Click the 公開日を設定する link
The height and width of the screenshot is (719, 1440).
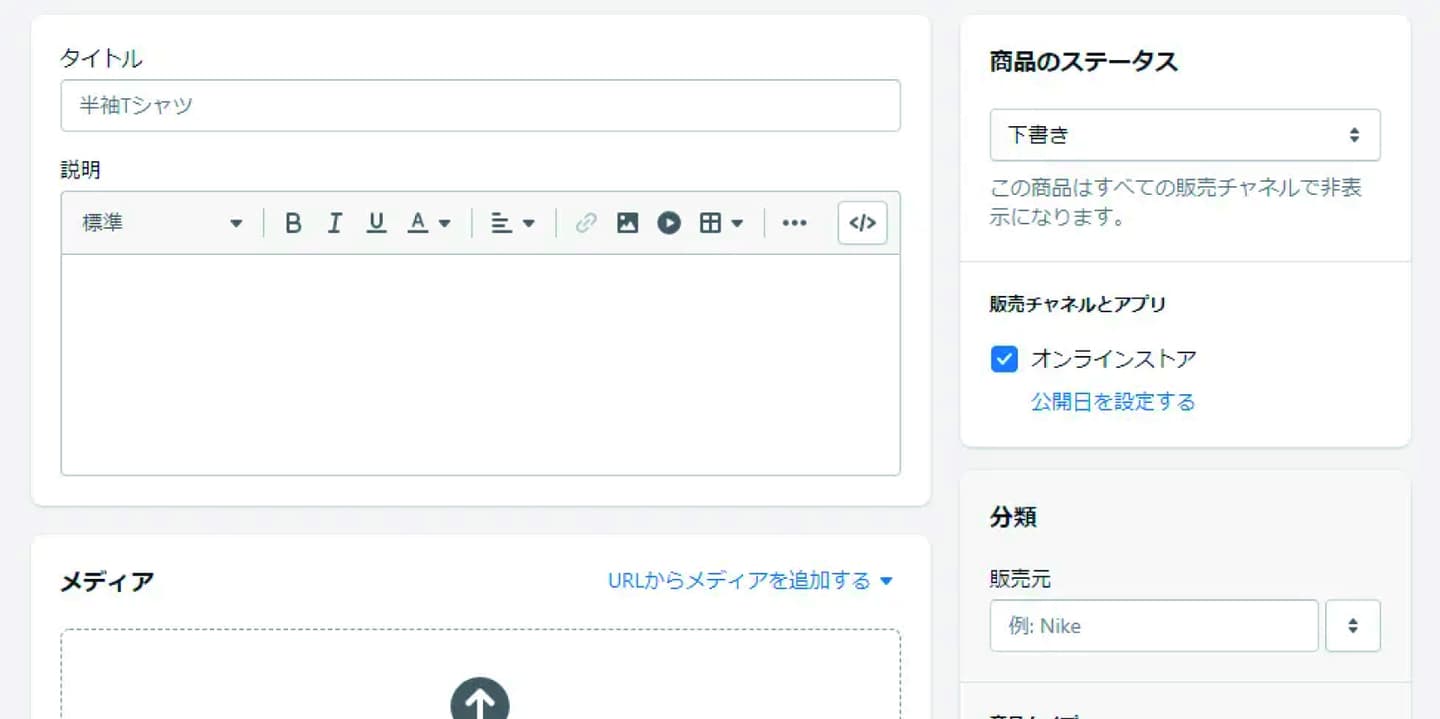tap(1113, 402)
